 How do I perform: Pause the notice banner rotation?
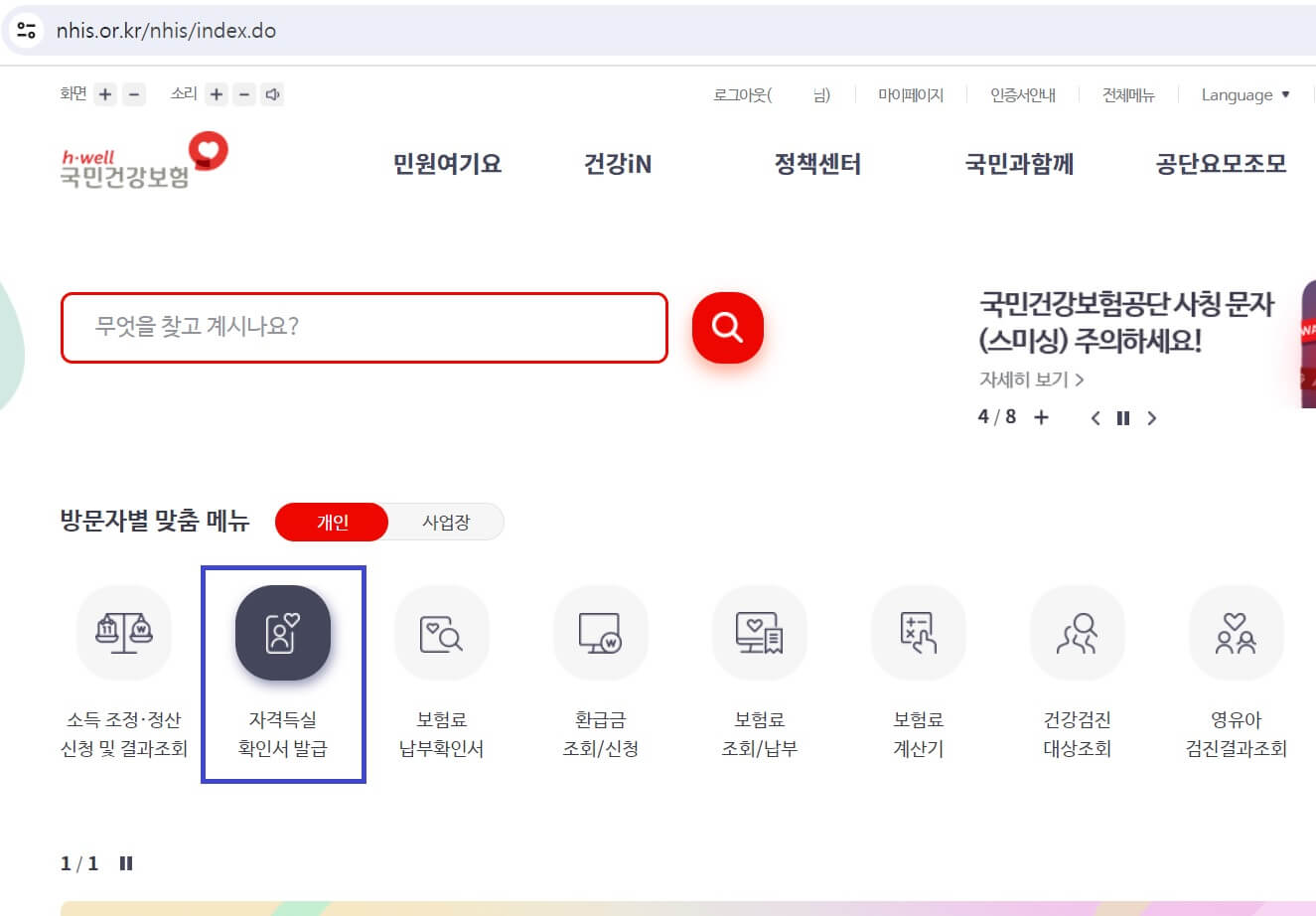coord(1123,418)
